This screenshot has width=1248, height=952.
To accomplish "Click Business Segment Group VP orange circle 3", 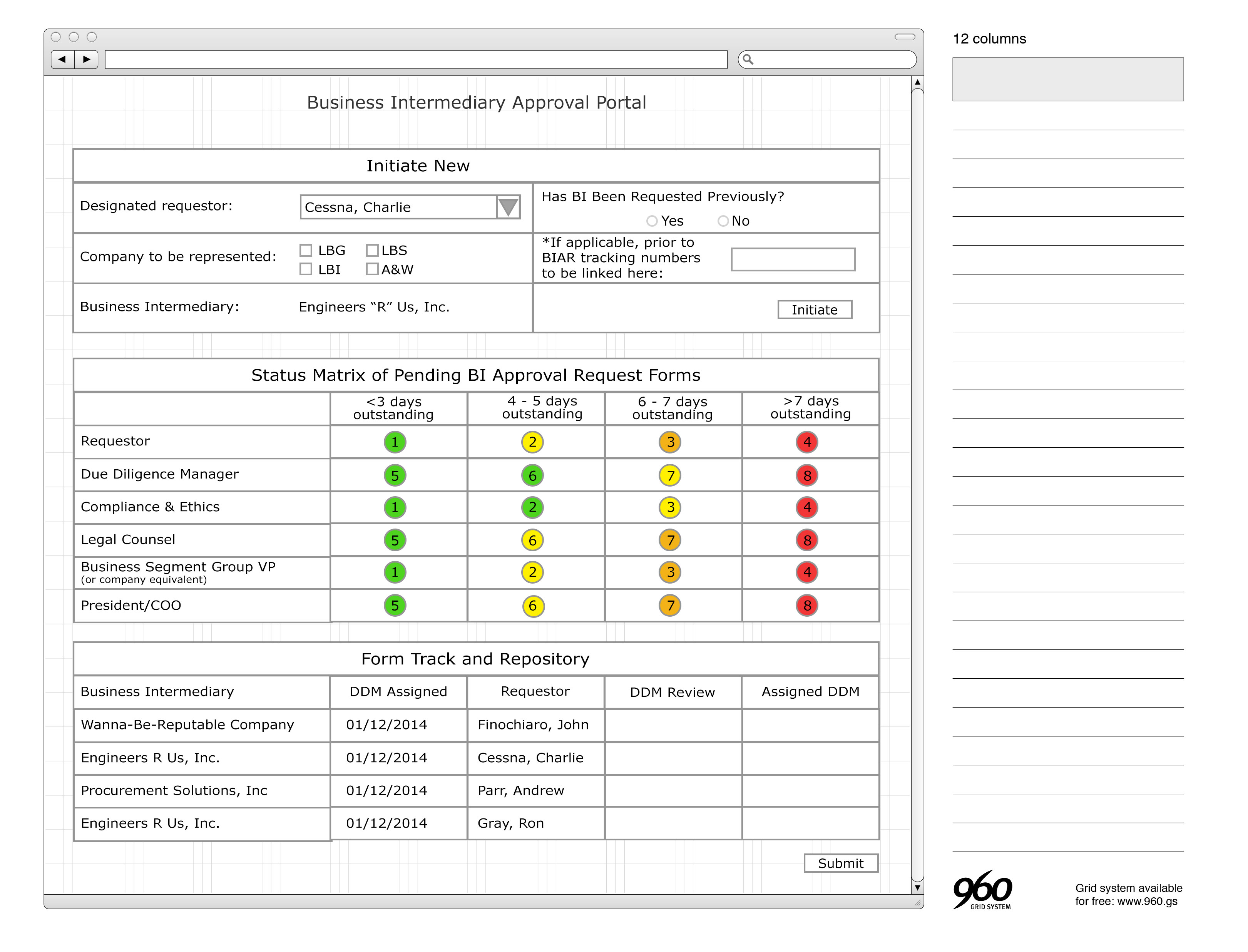I will [x=670, y=572].
